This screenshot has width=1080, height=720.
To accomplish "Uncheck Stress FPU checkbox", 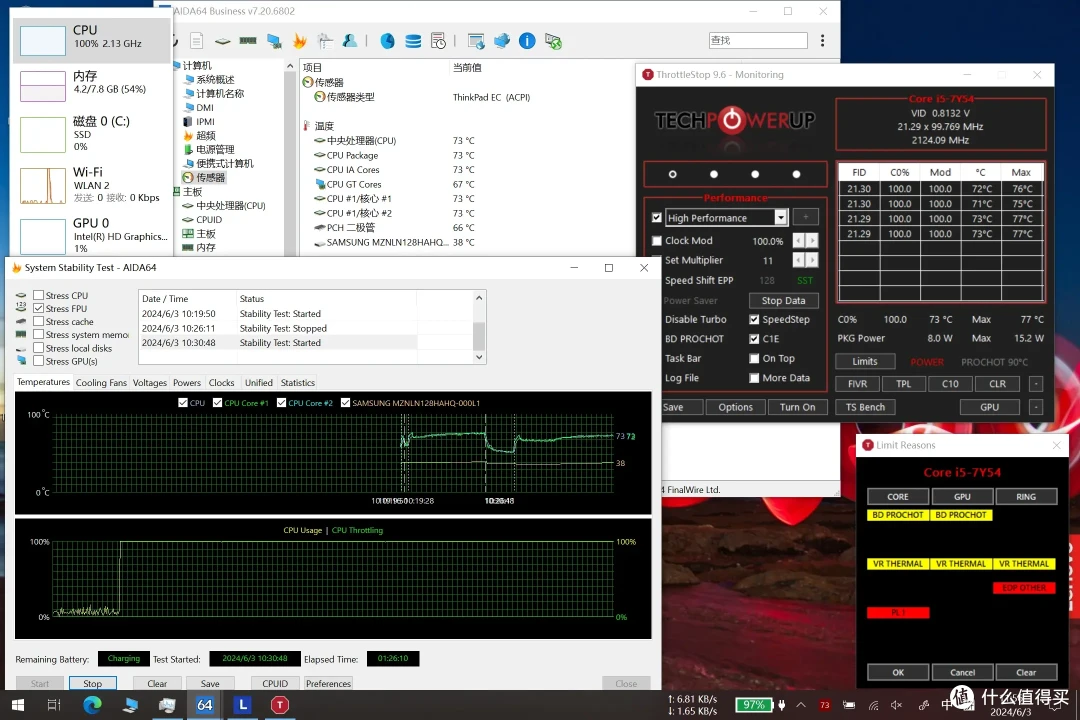I will [39, 308].
